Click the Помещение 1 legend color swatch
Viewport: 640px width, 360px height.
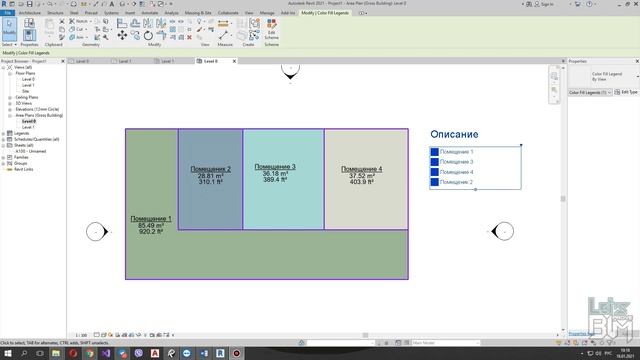(x=435, y=152)
